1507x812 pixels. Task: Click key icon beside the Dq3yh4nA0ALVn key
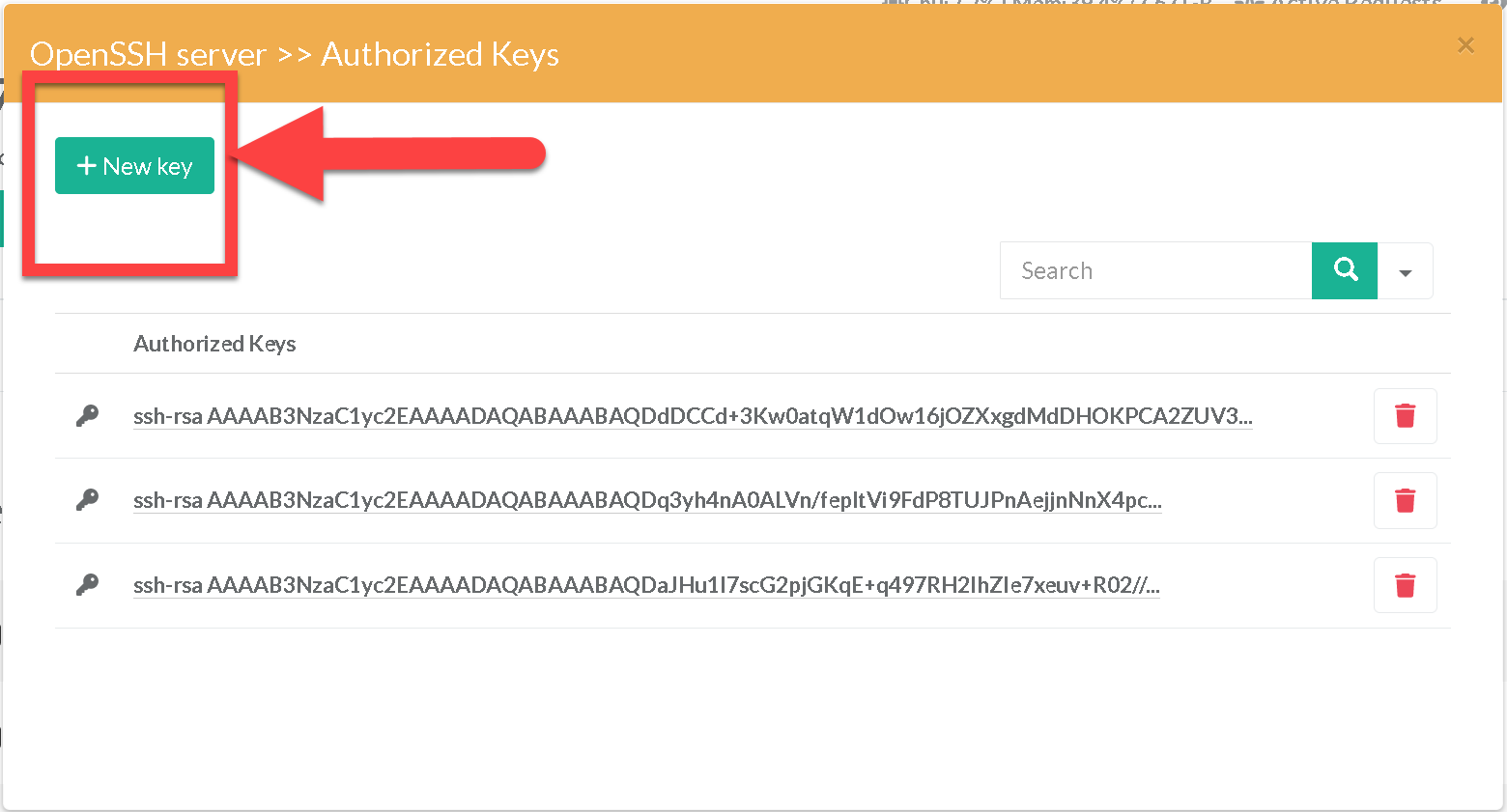click(x=88, y=500)
